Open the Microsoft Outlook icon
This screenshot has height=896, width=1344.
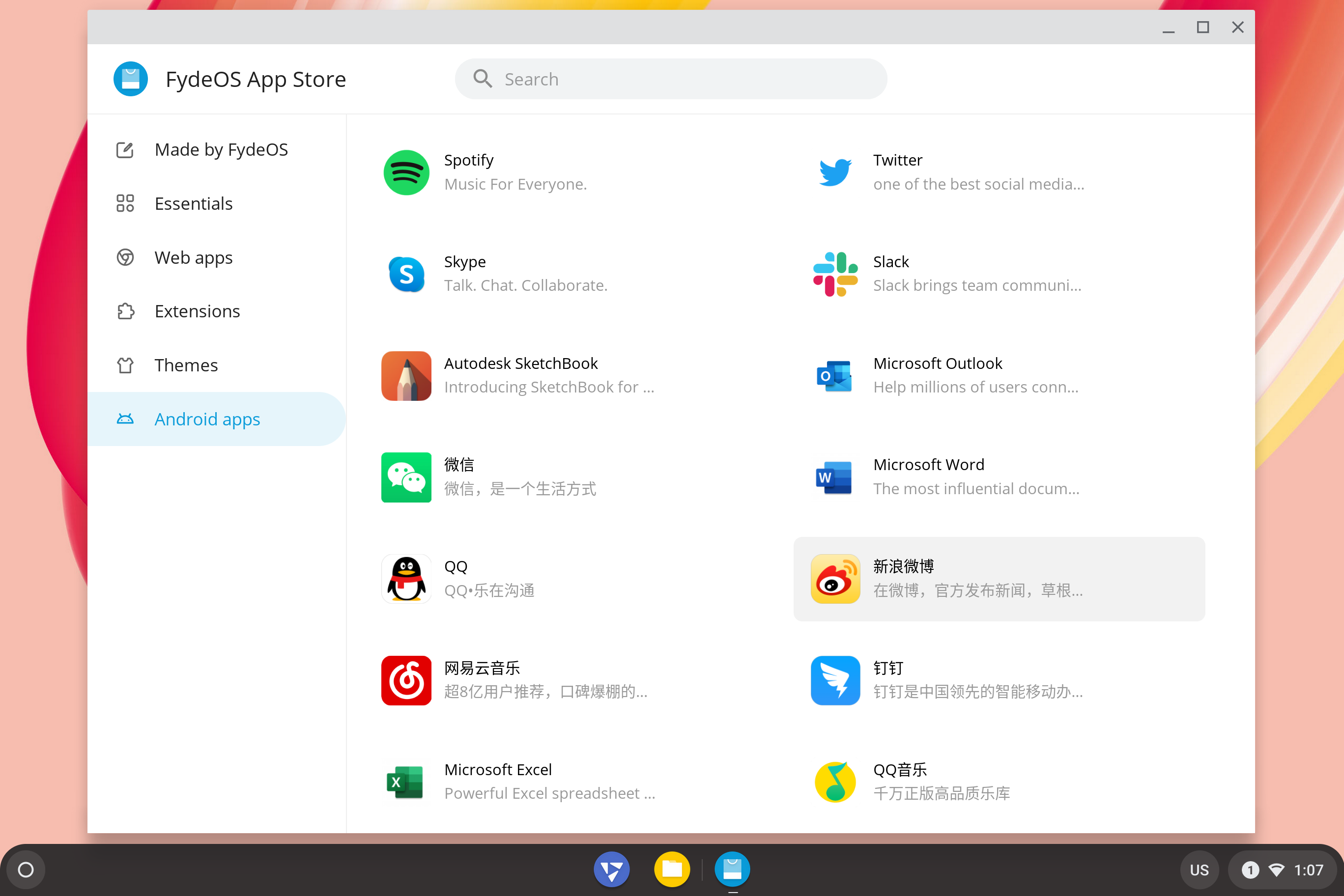(834, 376)
